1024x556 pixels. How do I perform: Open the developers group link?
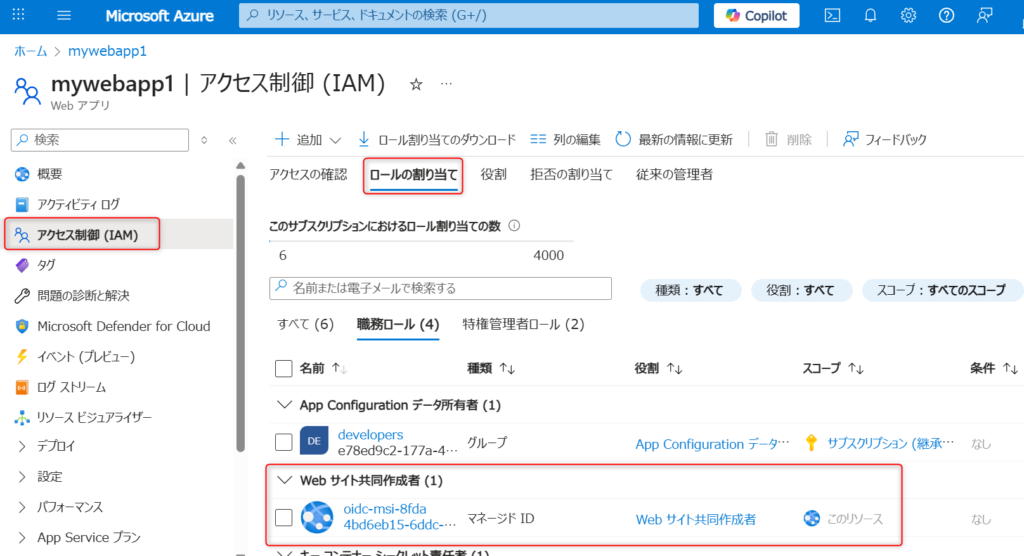point(370,434)
